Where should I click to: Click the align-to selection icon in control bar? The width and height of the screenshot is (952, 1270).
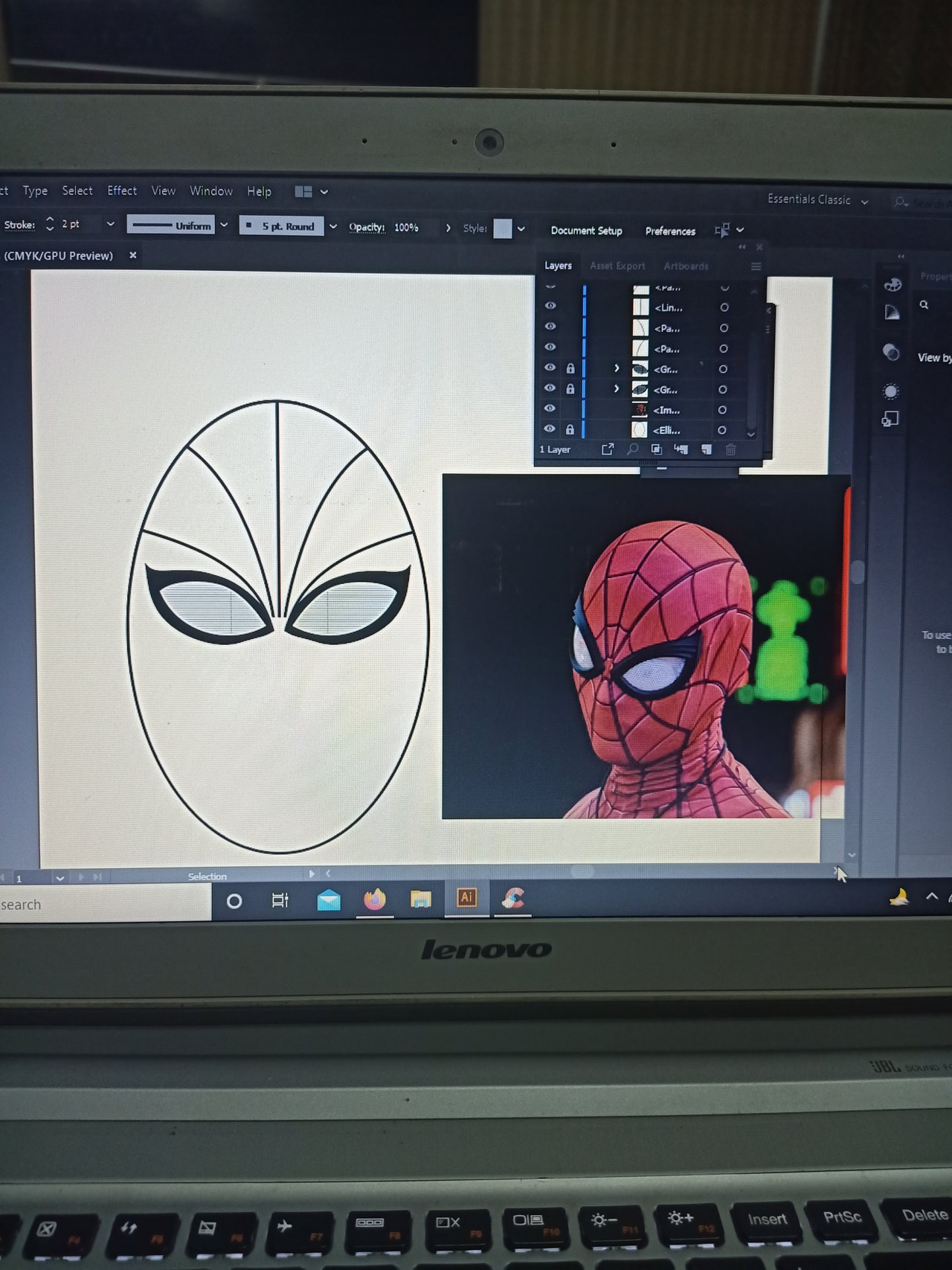tap(721, 231)
